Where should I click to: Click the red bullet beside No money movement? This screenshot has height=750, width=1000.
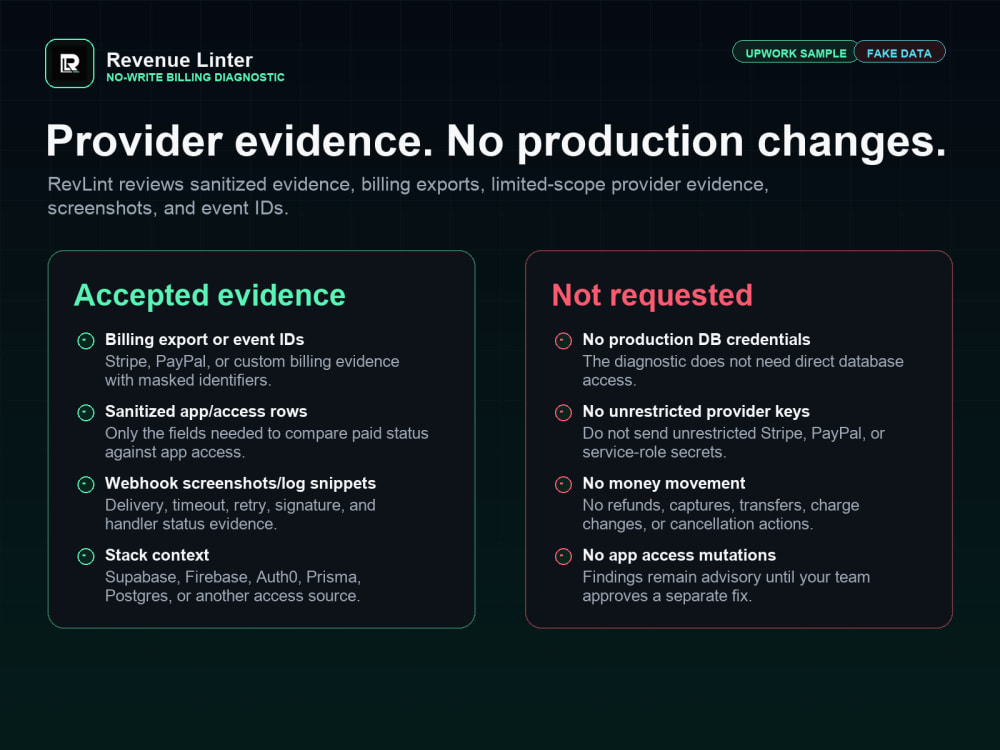[x=563, y=485]
